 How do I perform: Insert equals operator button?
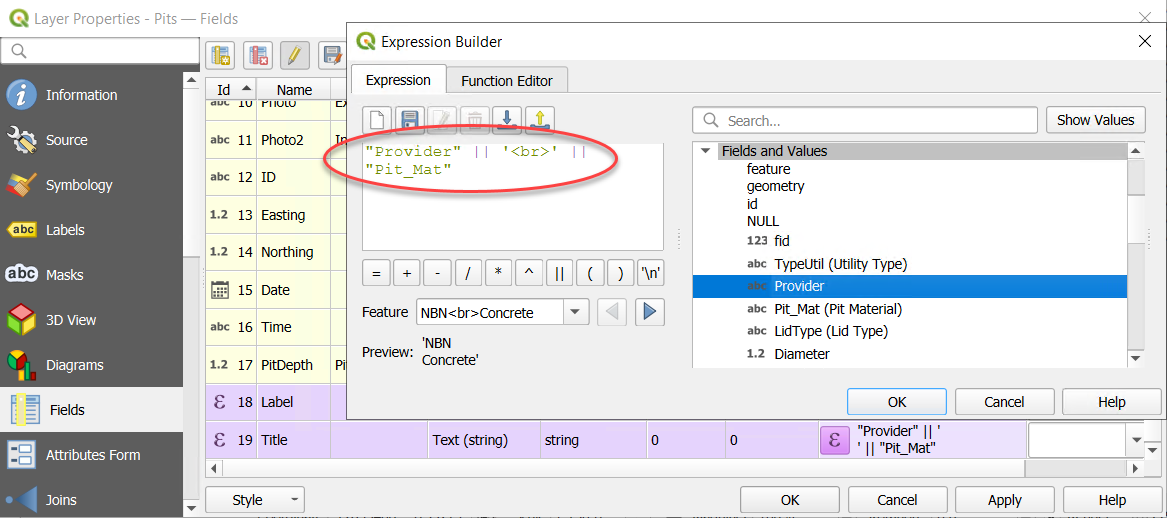[x=377, y=274]
